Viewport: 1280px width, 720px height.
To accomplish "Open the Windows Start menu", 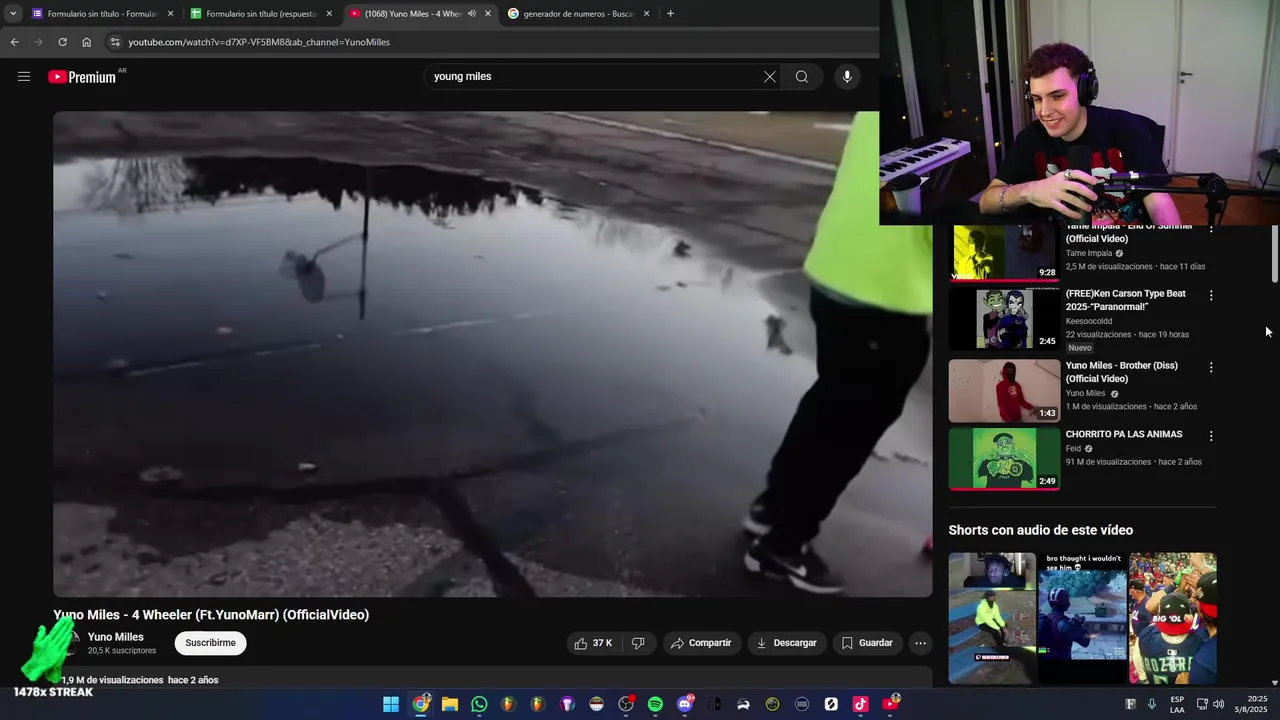I will [x=391, y=704].
